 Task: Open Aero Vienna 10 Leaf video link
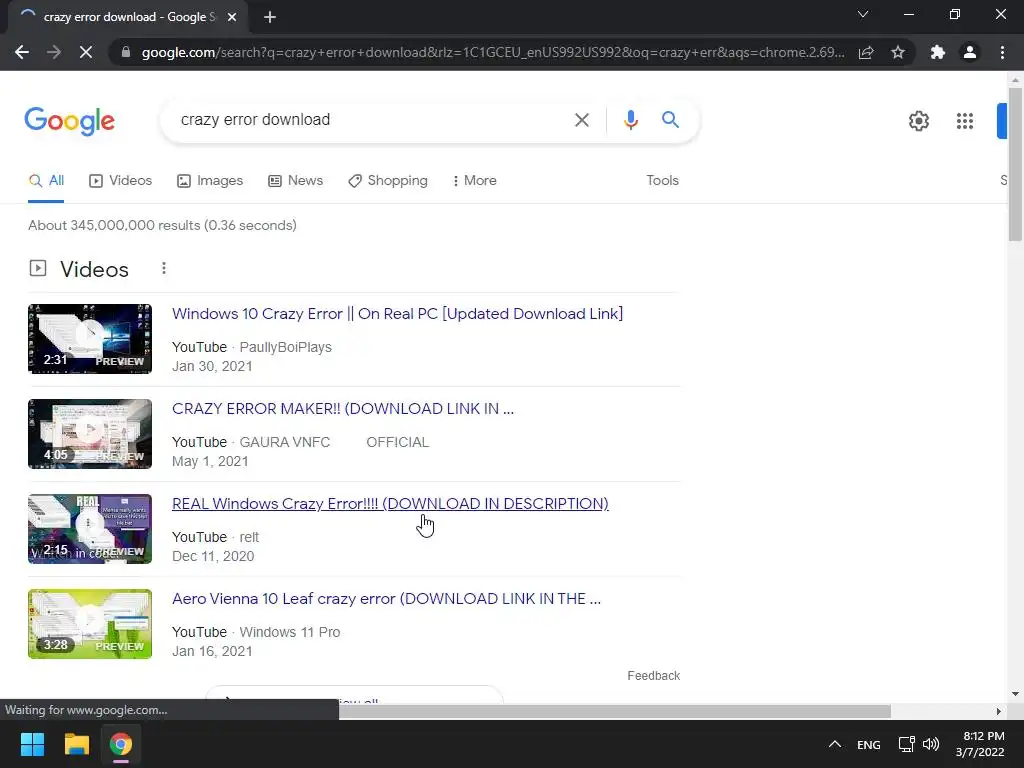pos(386,599)
